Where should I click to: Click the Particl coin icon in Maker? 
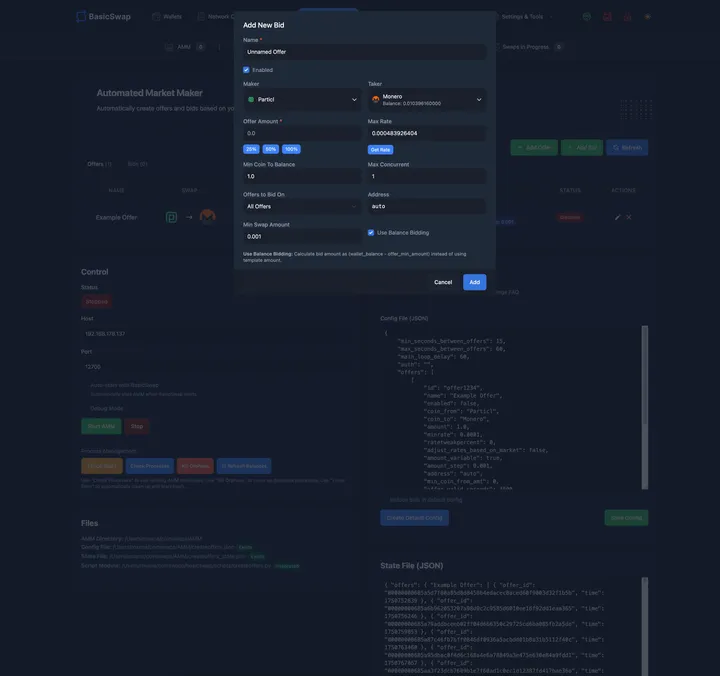point(251,99)
